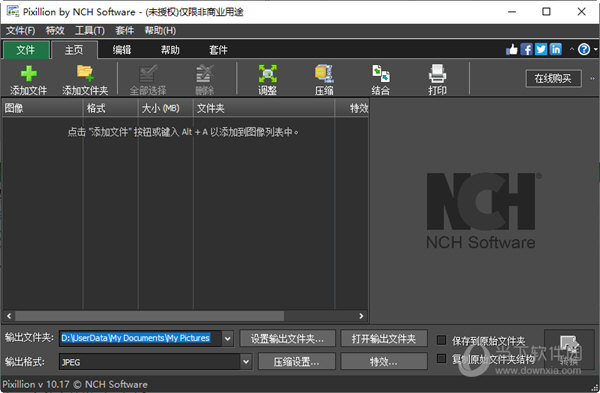The image size is (600, 393).
Task: Enable 保存到原始文件夹 checkbox
Action: pyautogui.click(x=441, y=340)
